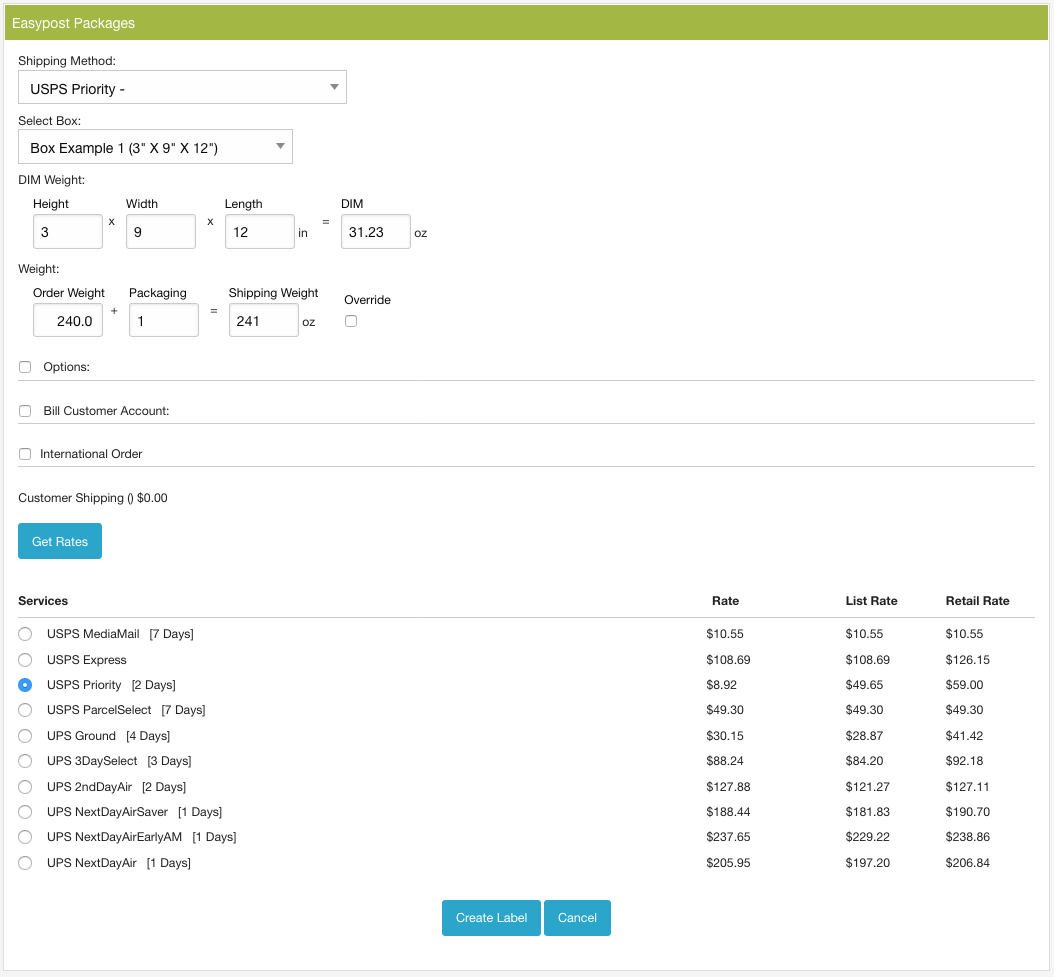Click the Width input field
1054x977 pixels.
161,231
